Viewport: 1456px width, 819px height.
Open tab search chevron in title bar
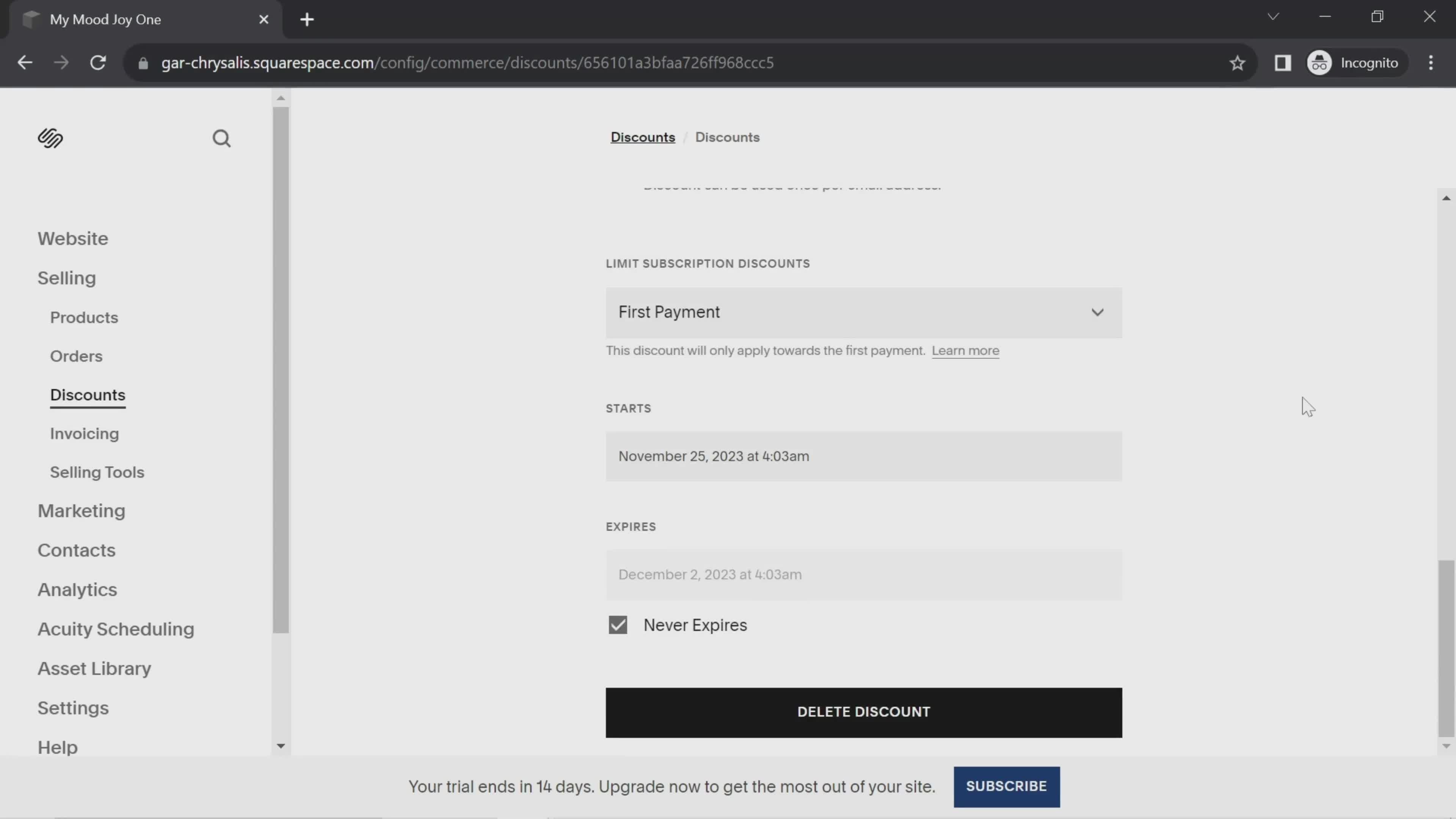(1273, 16)
